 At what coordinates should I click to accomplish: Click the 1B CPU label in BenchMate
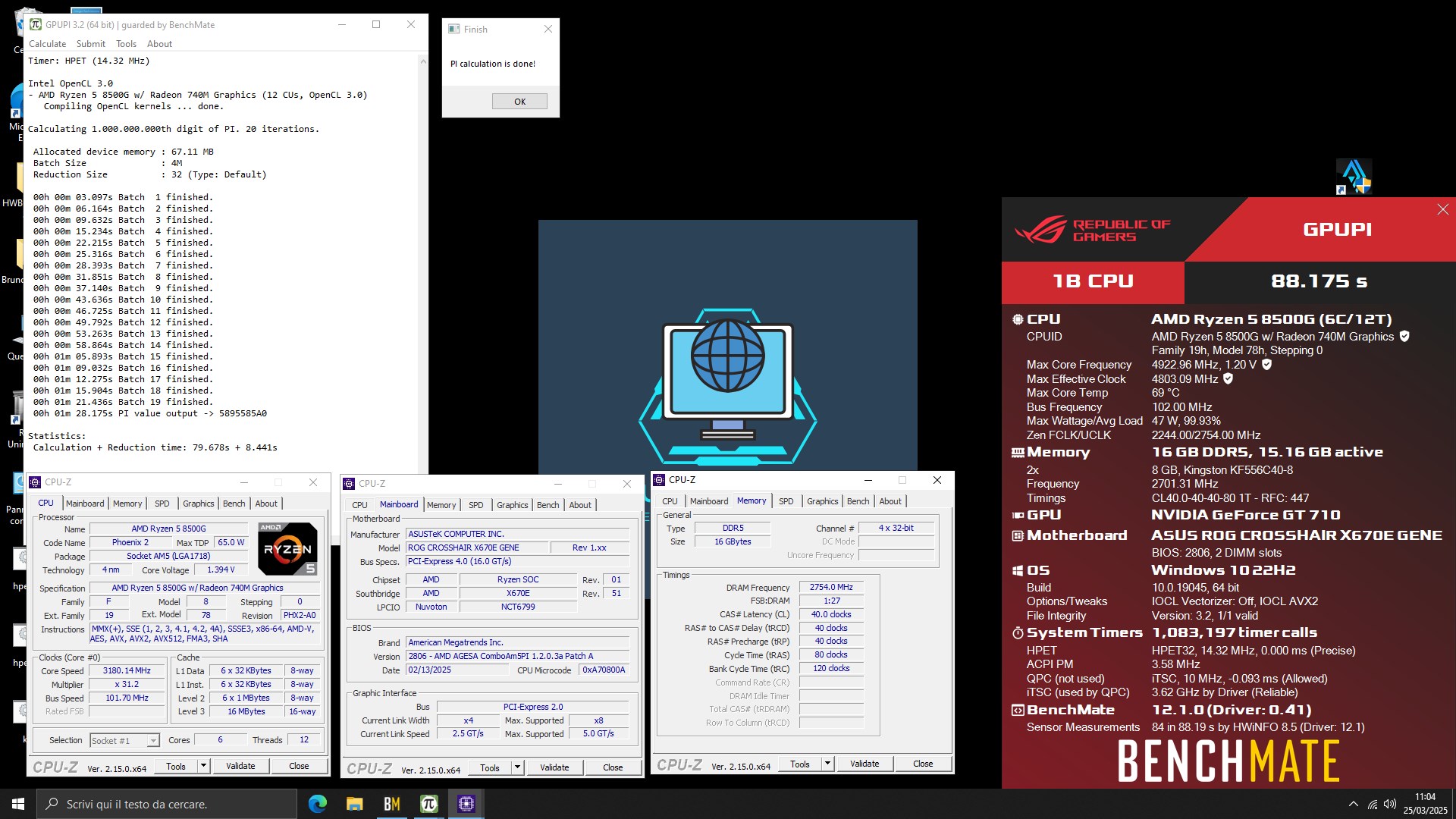coord(1093,281)
